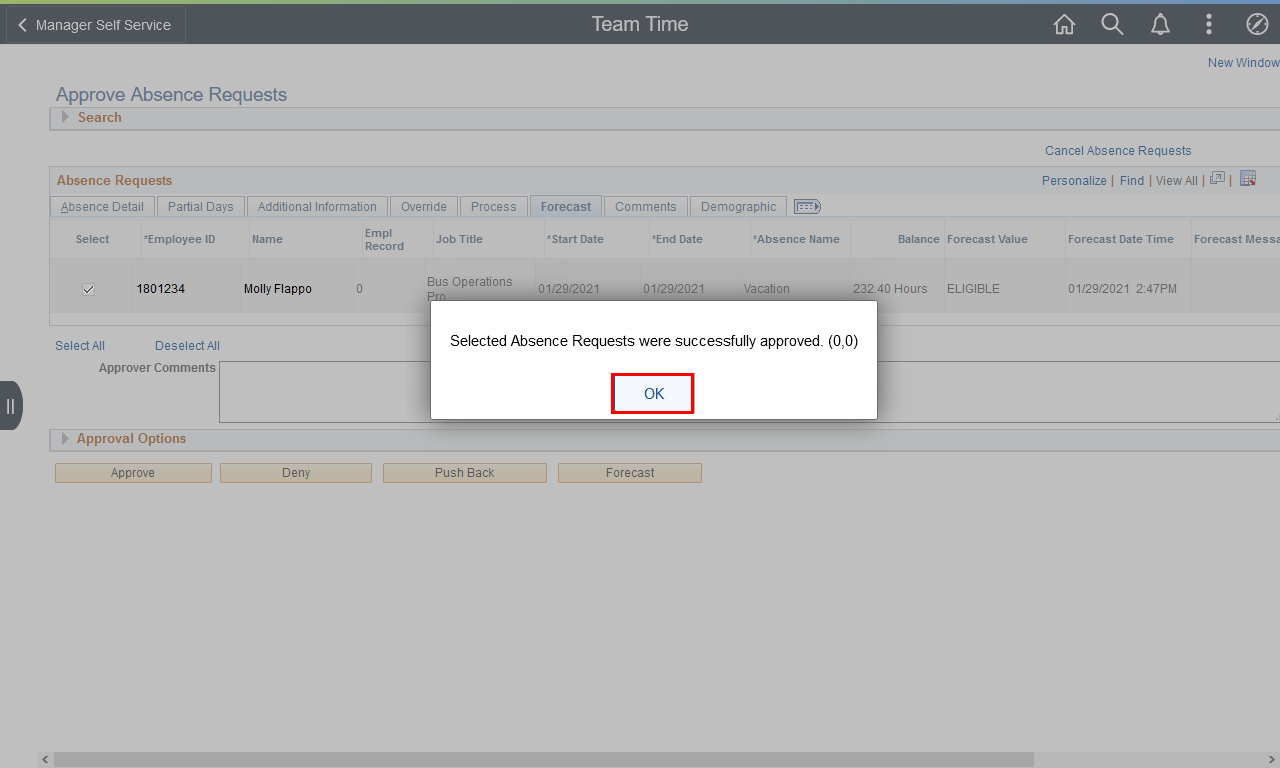The width and height of the screenshot is (1280, 768).
Task: Click the Find link in grid header
Action: (x=1132, y=181)
